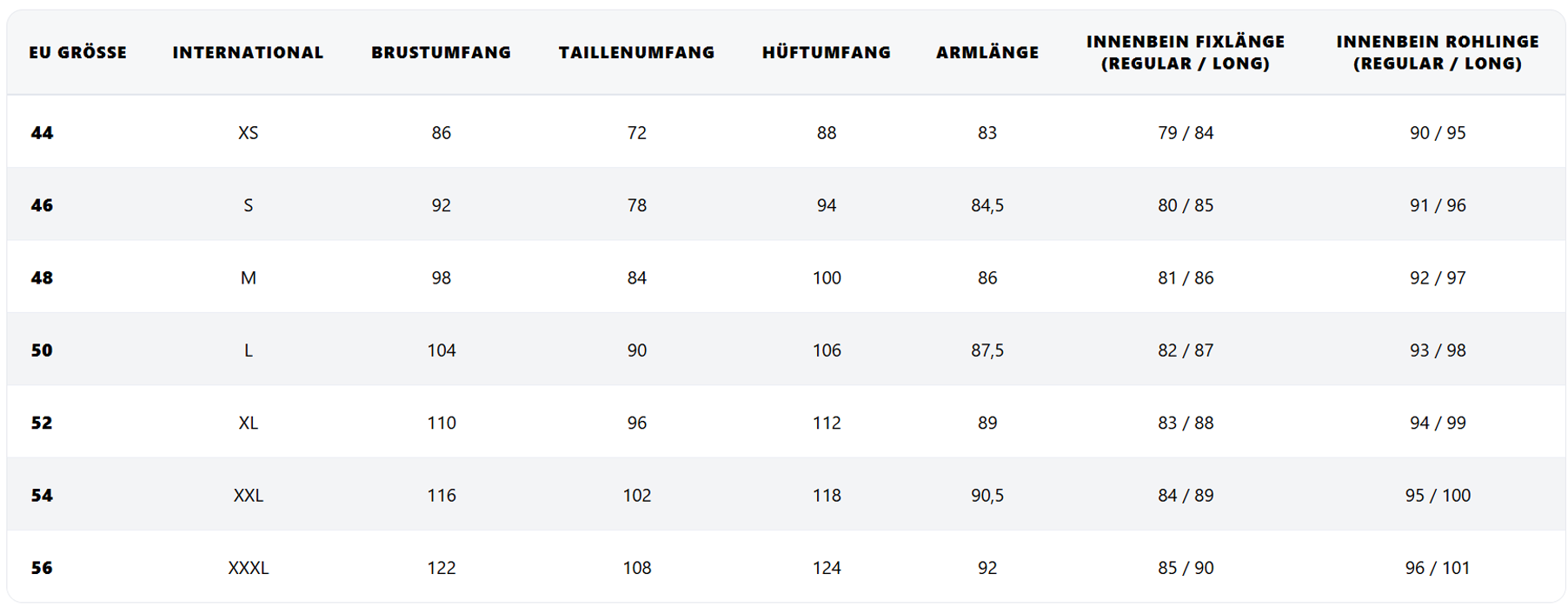Viewport: 1568px width, 614px height.
Task: Click the INTERNATIONAL column header
Action: [248, 53]
